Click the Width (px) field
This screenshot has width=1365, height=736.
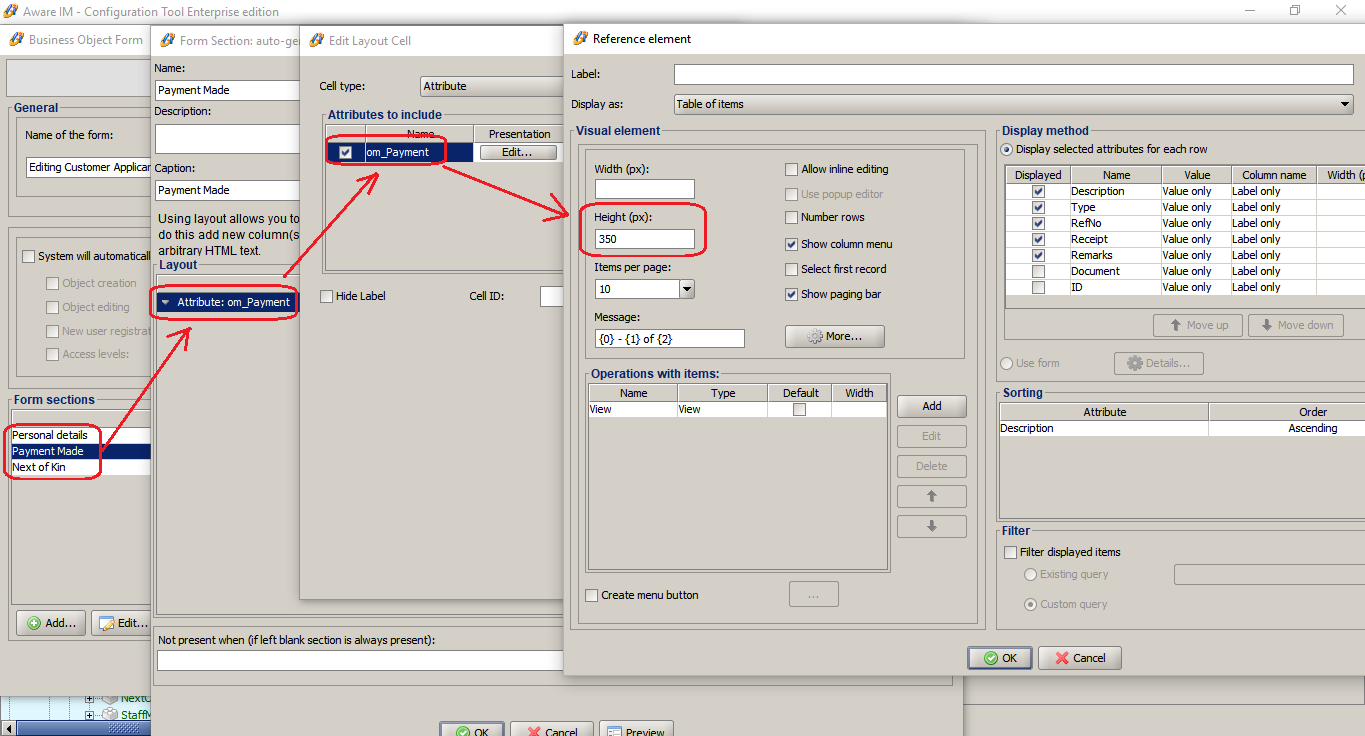click(x=644, y=189)
